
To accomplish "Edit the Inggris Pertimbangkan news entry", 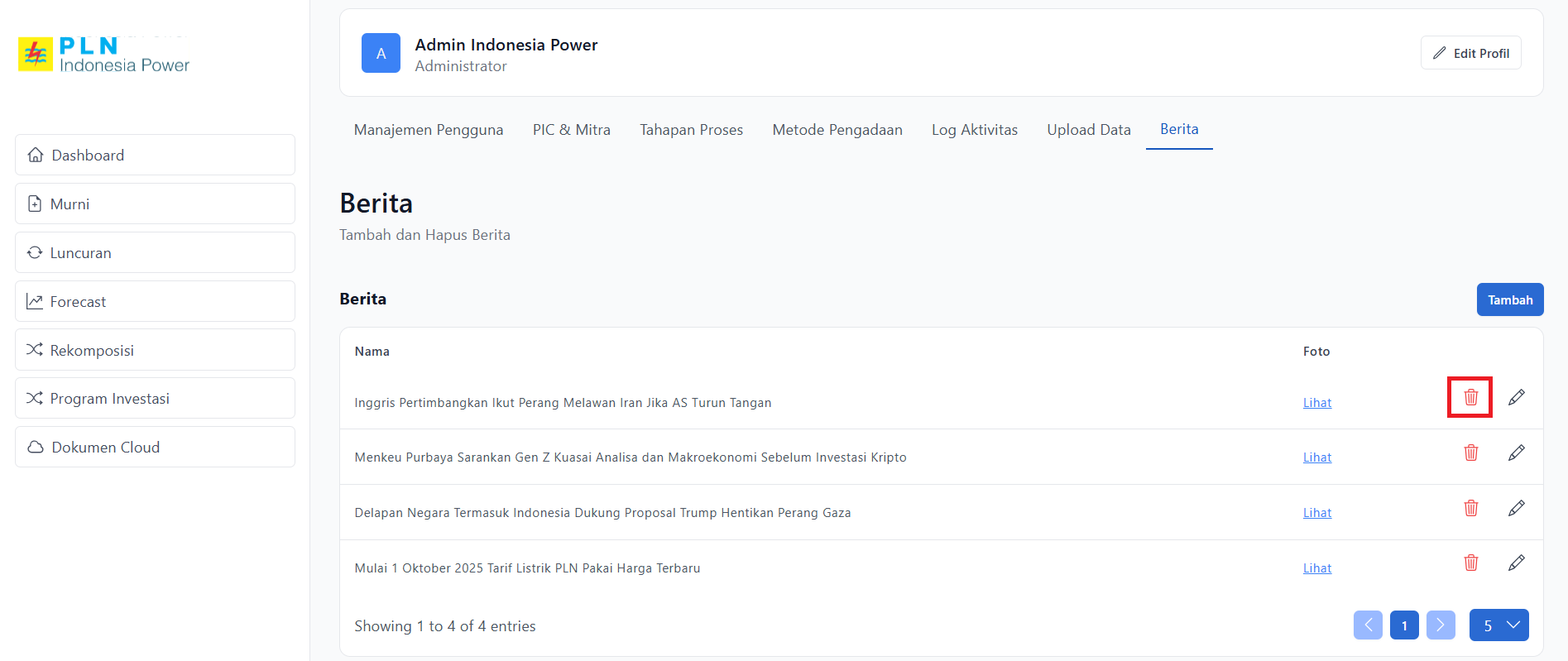I will click(x=1516, y=398).
